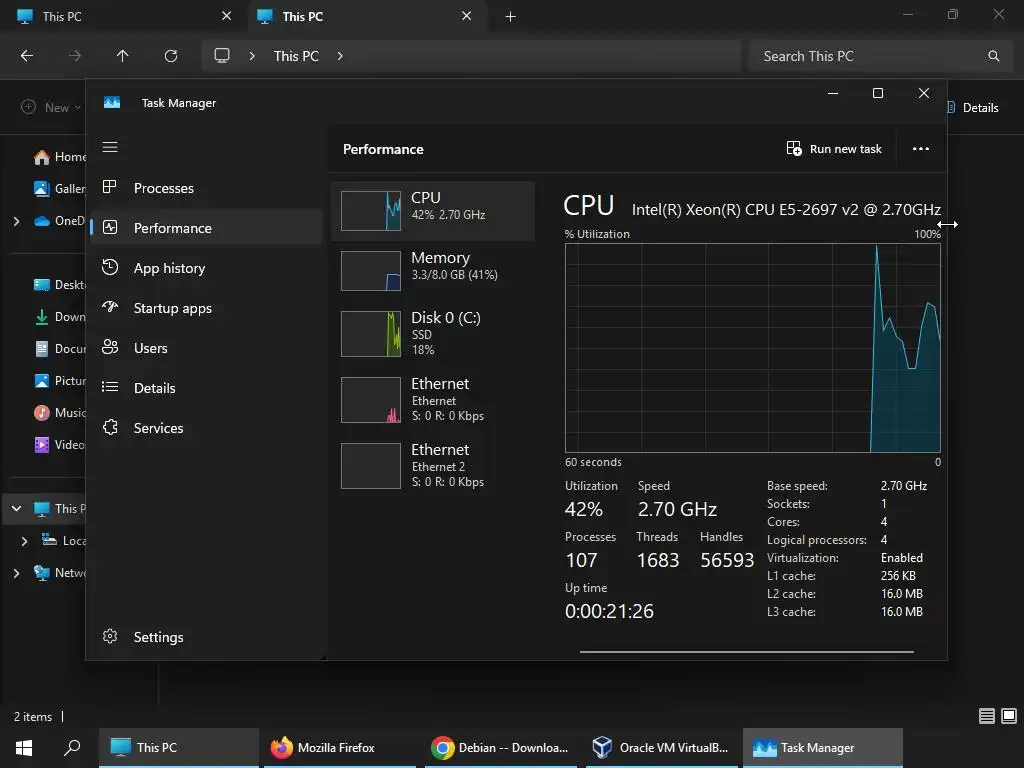Select Disk 0 (C:) resource entry
1024x768 pixels.
tap(433, 333)
